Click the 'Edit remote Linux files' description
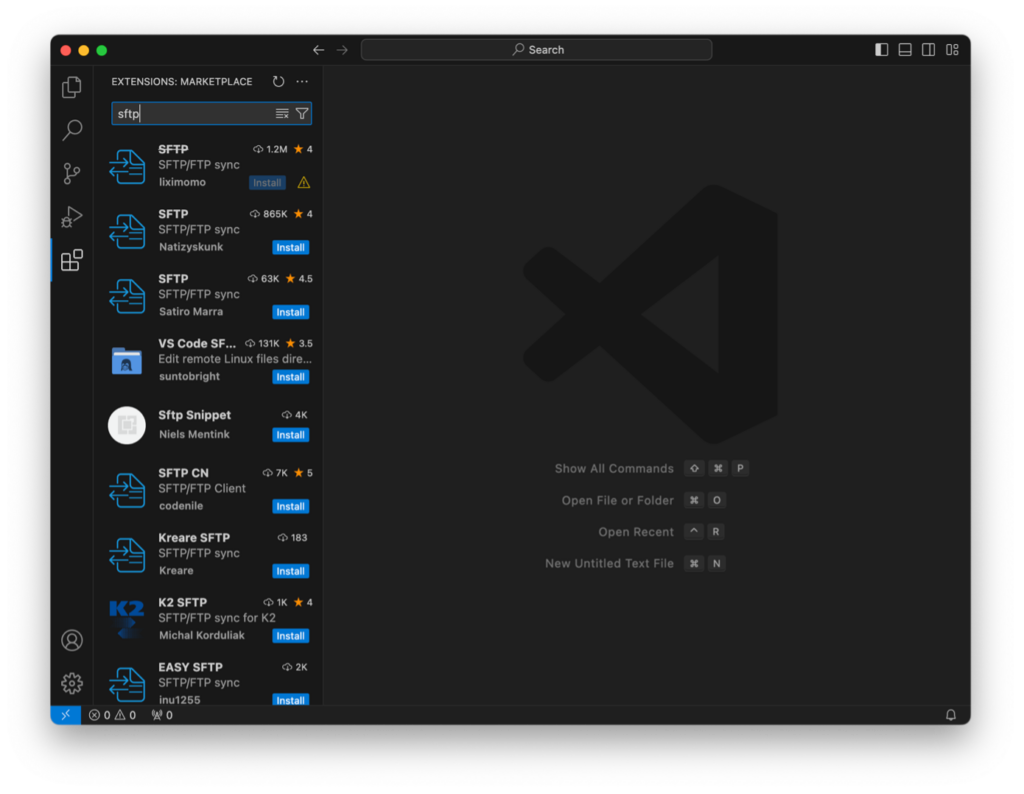The image size is (1024, 794). [235, 359]
